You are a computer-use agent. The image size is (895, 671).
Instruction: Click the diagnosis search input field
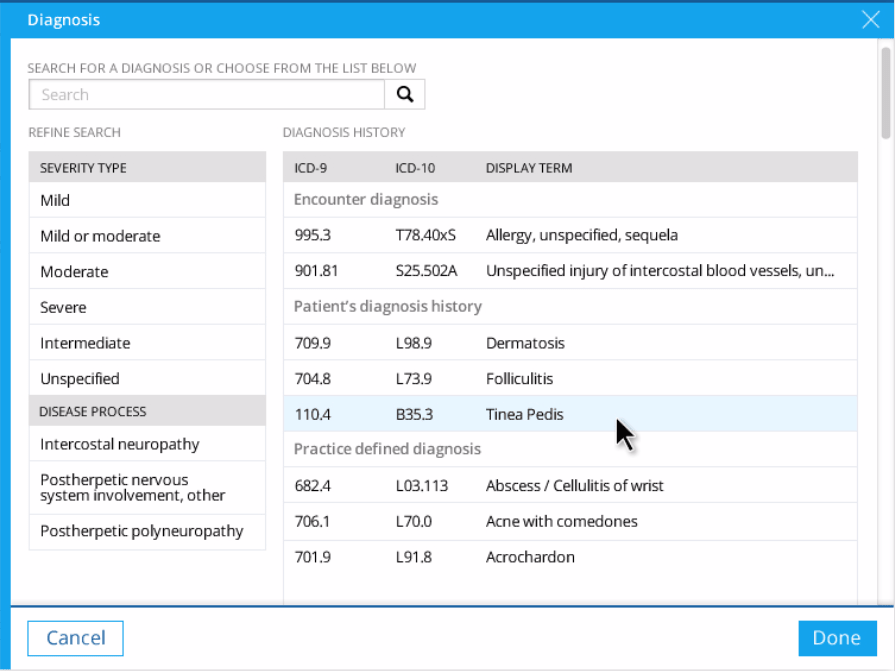pyautogui.click(x=207, y=94)
